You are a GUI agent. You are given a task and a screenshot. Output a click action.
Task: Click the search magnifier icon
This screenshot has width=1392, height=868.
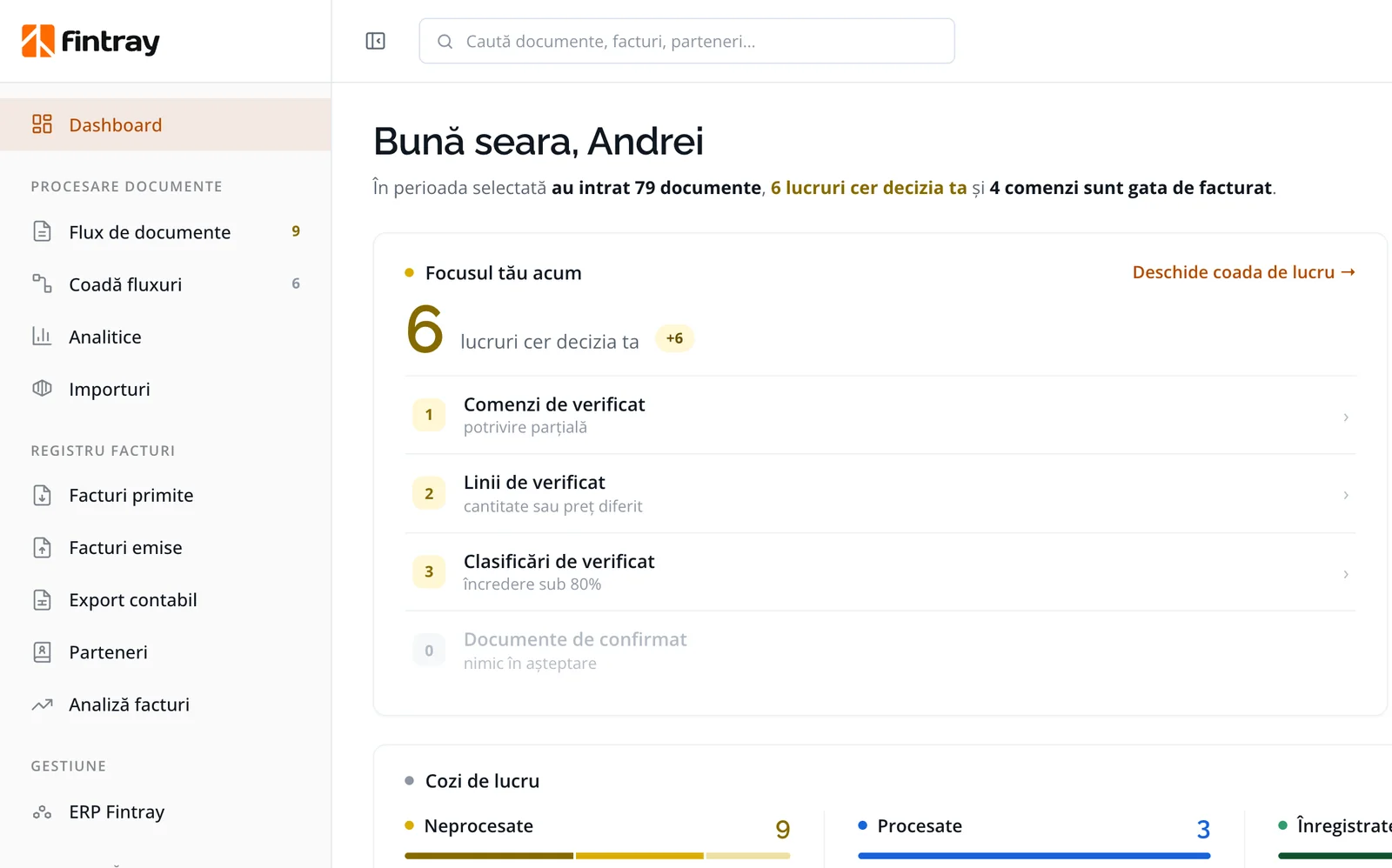coord(445,42)
